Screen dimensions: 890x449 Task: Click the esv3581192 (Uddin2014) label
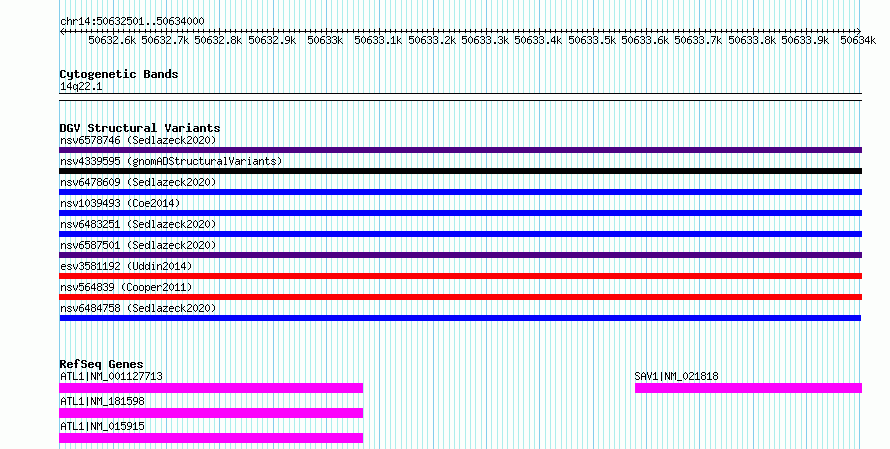[126, 266]
